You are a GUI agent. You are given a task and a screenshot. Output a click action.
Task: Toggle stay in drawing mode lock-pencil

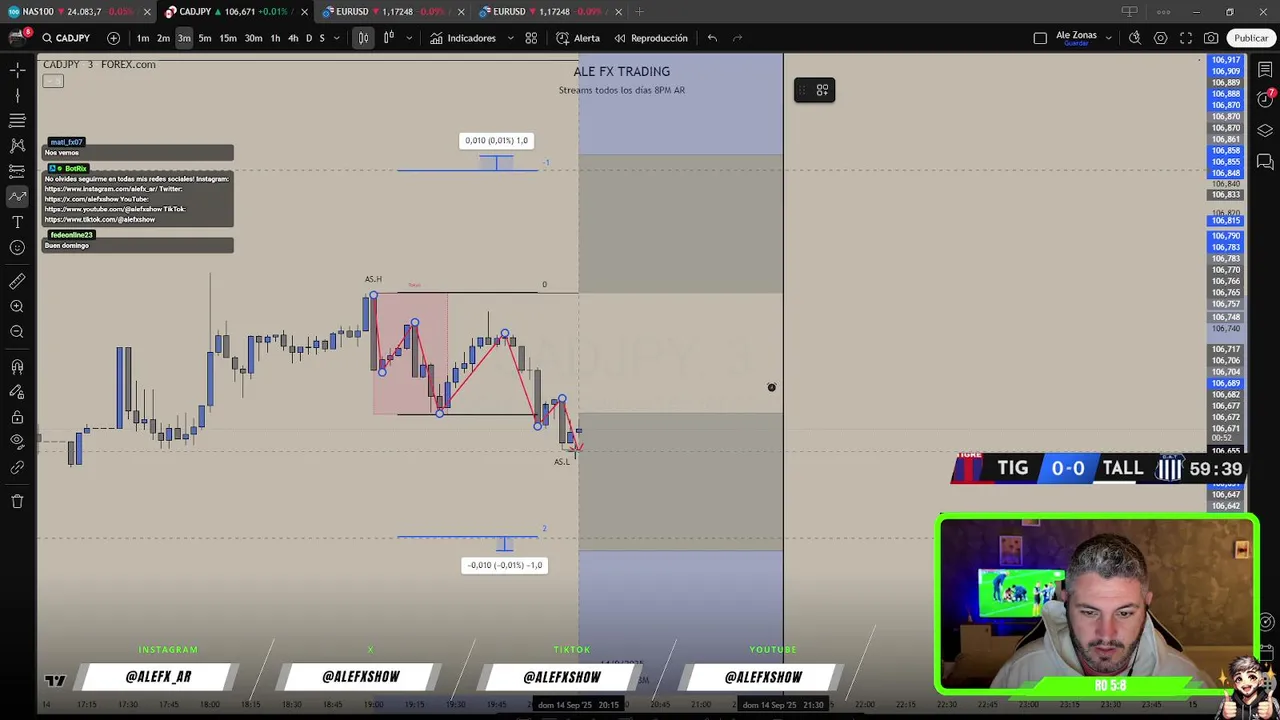click(x=17, y=392)
